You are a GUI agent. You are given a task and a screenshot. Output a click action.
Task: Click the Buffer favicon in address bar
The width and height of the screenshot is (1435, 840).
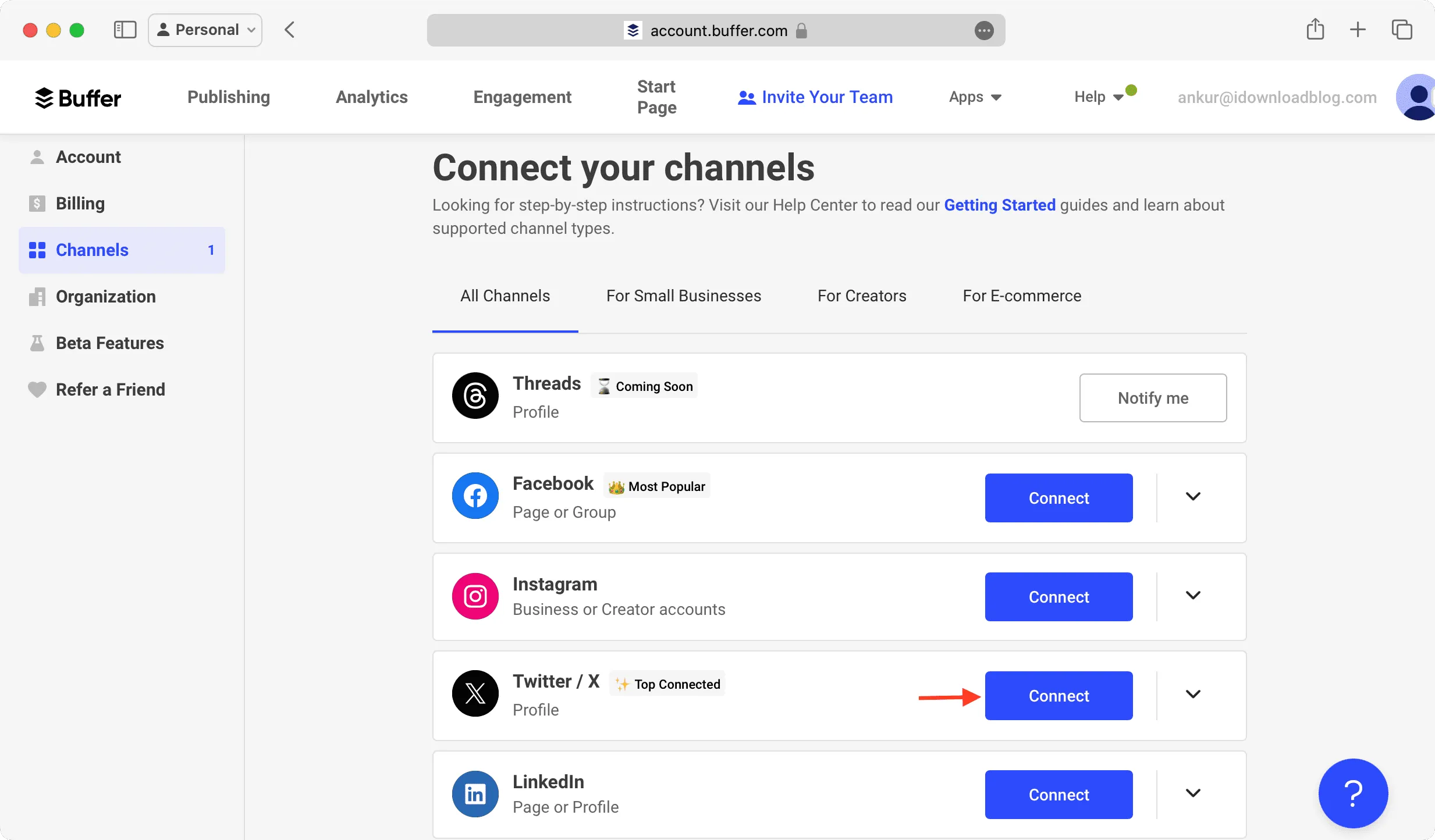(633, 30)
